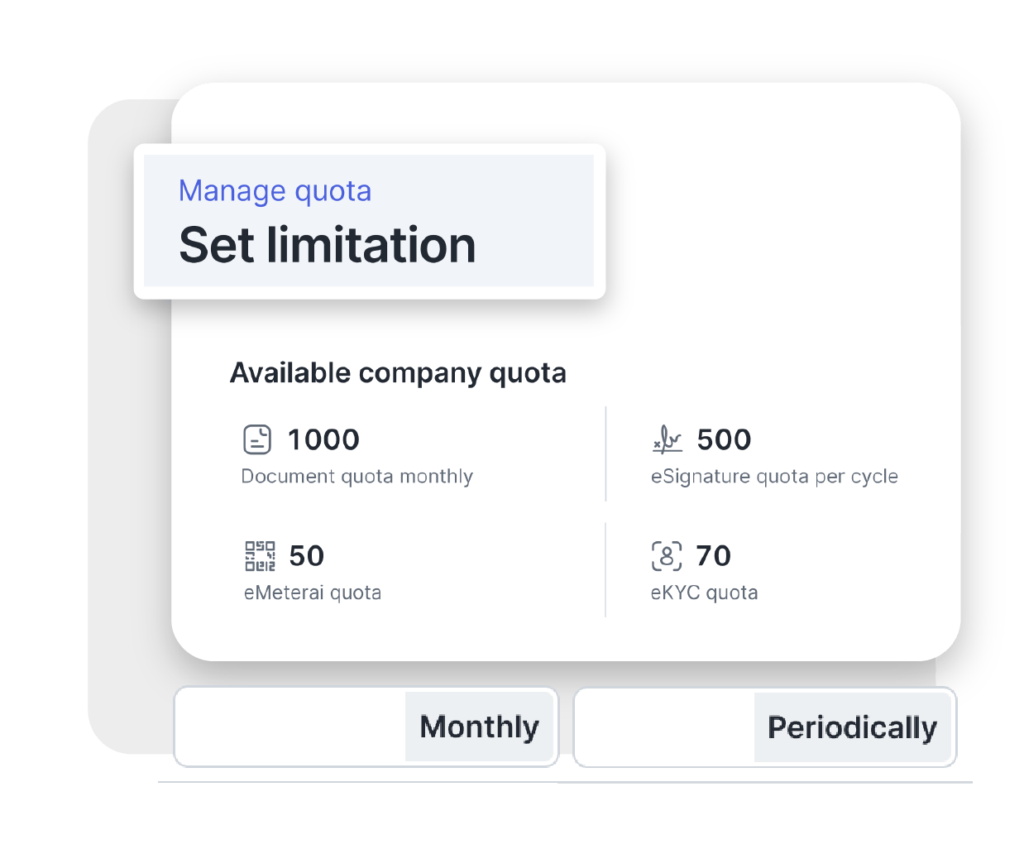Click the 70 eKYC quota value

(714, 556)
